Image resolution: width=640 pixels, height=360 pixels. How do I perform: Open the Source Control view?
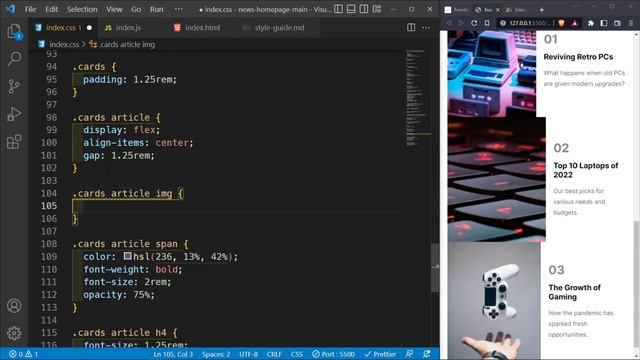tap(14, 86)
